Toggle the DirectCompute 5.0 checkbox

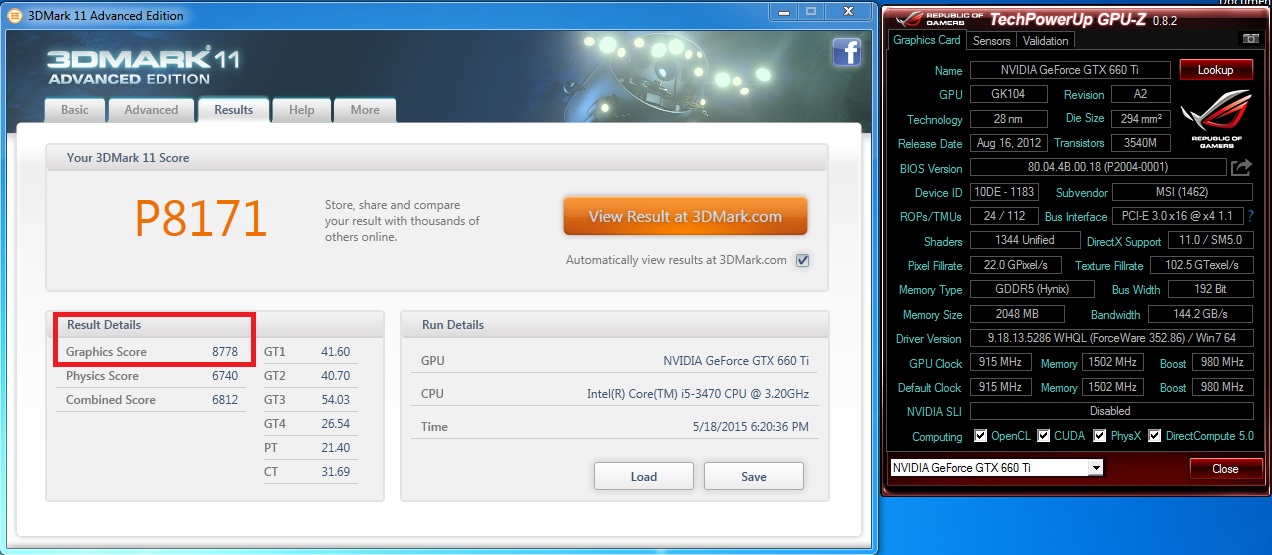pos(1155,436)
